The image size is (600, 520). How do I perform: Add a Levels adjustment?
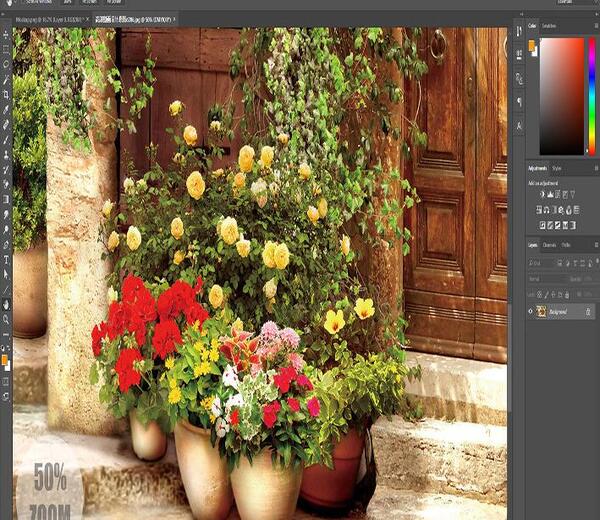tap(550, 194)
